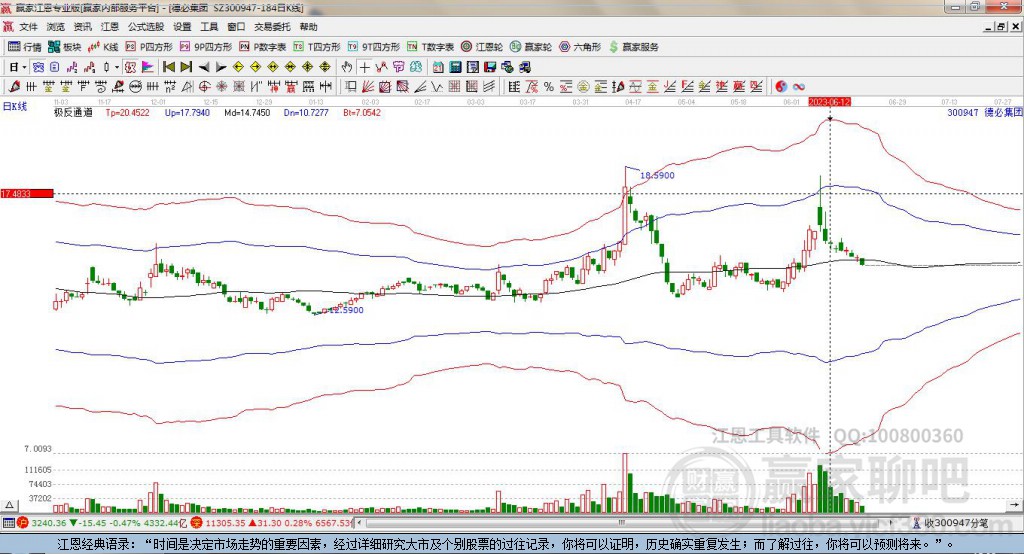This screenshot has width=1024, height=554.
Task: Open 9T四方形 tool
Action: 374,47
